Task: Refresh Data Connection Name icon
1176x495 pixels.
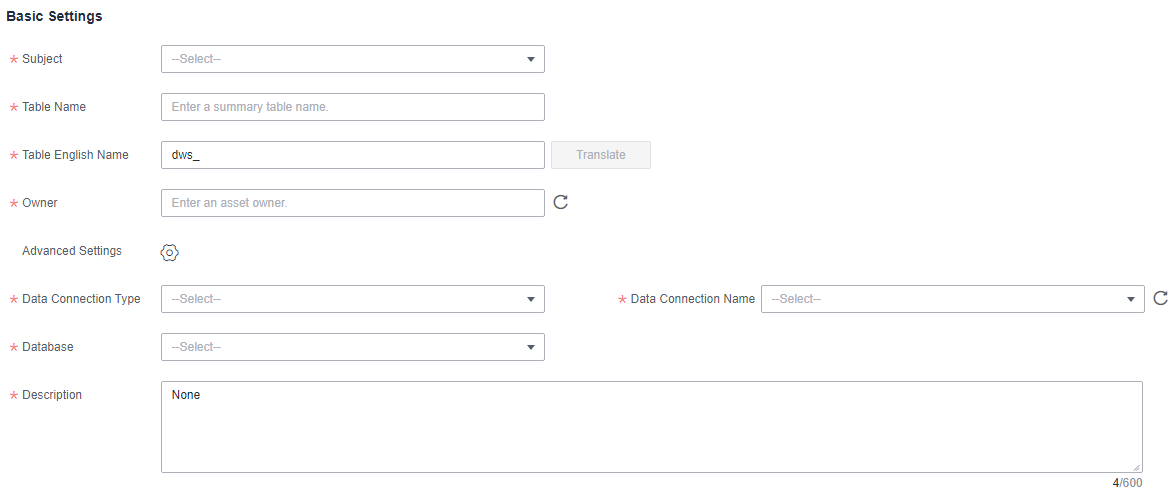Action: [x=1160, y=298]
